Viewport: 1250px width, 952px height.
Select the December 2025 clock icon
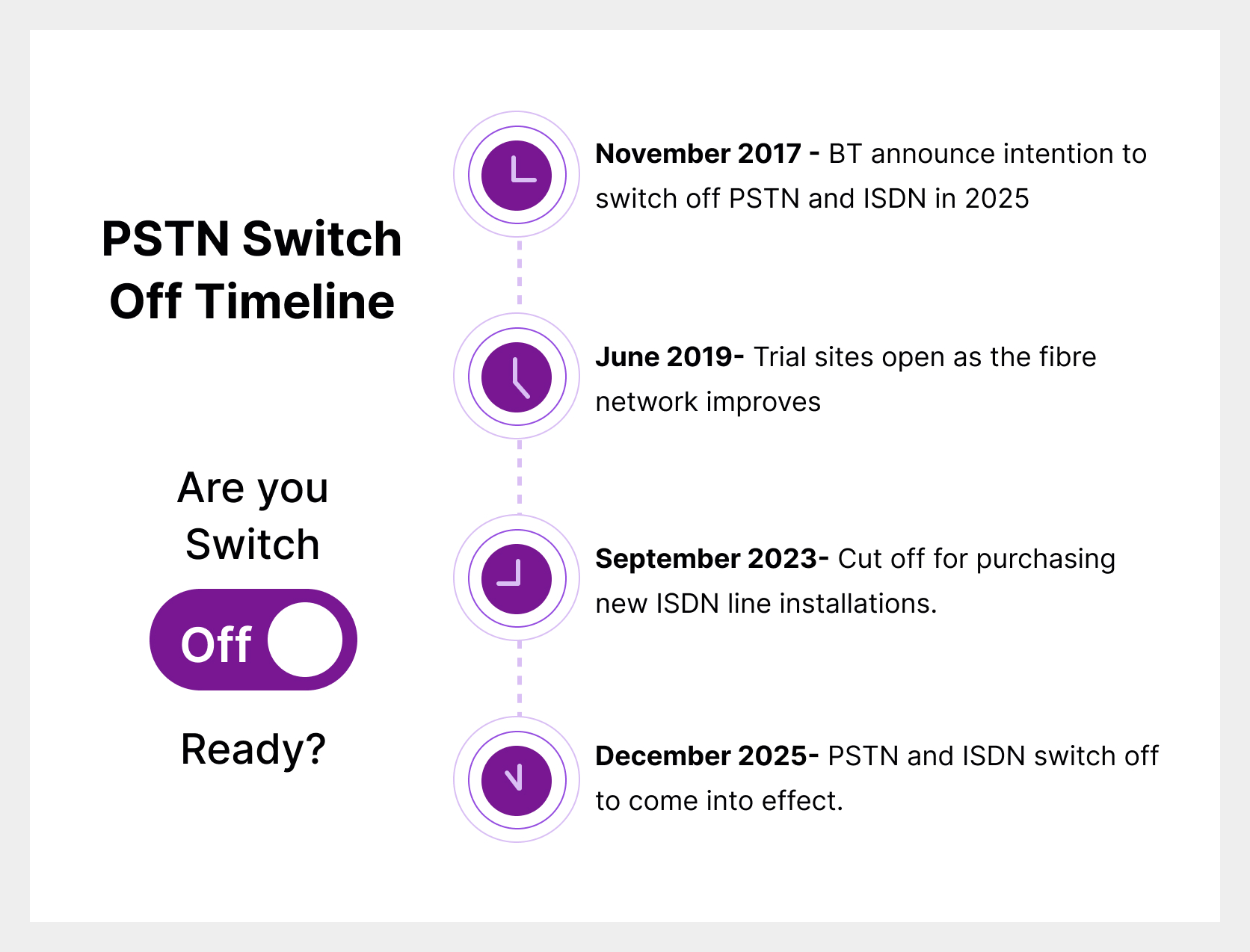[517, 780]
